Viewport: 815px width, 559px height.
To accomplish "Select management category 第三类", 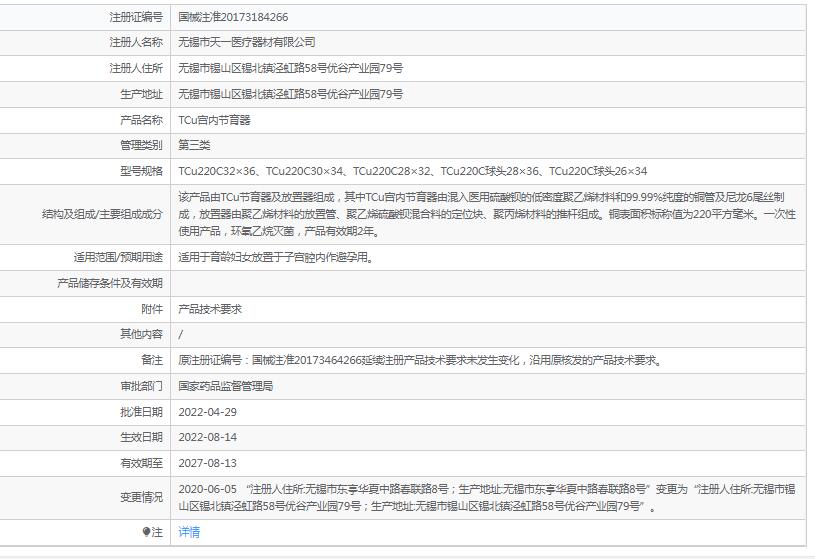I will tap(194, 145).
